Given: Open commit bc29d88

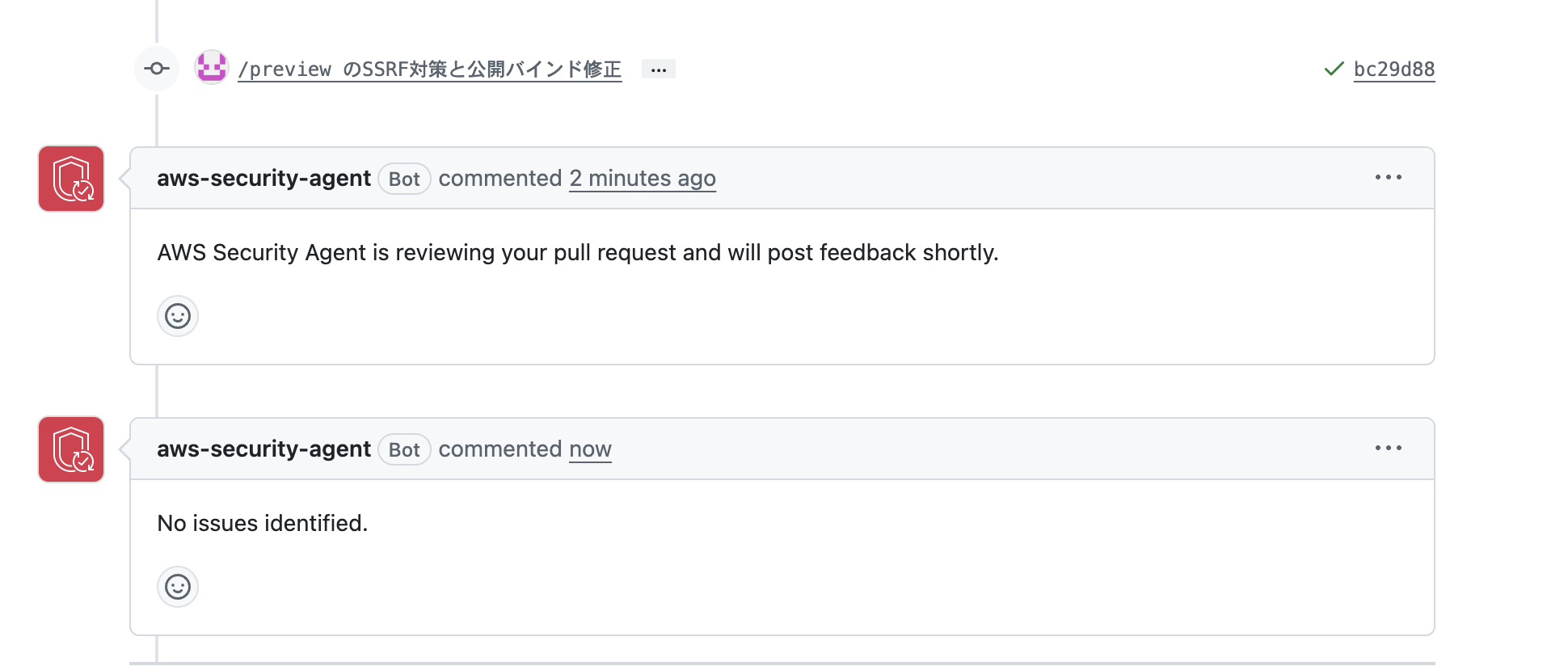Looking at the screenshot, I should tap(1393, 70).
